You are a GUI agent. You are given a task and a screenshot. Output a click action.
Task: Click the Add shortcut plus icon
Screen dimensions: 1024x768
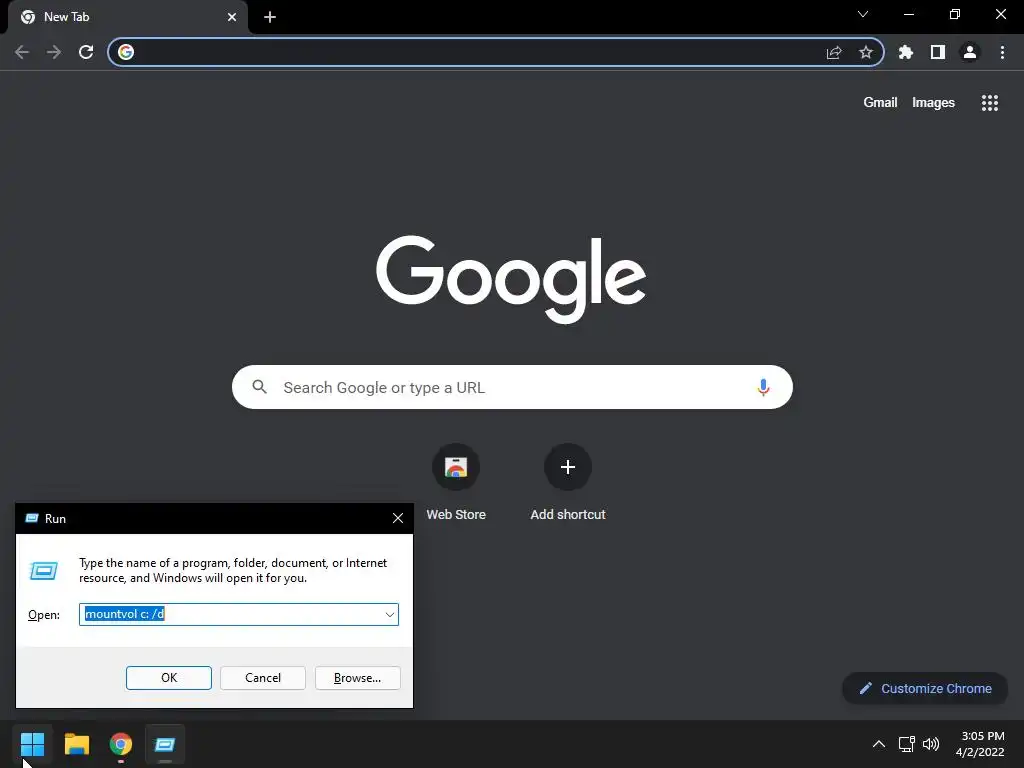click(568, 467)
